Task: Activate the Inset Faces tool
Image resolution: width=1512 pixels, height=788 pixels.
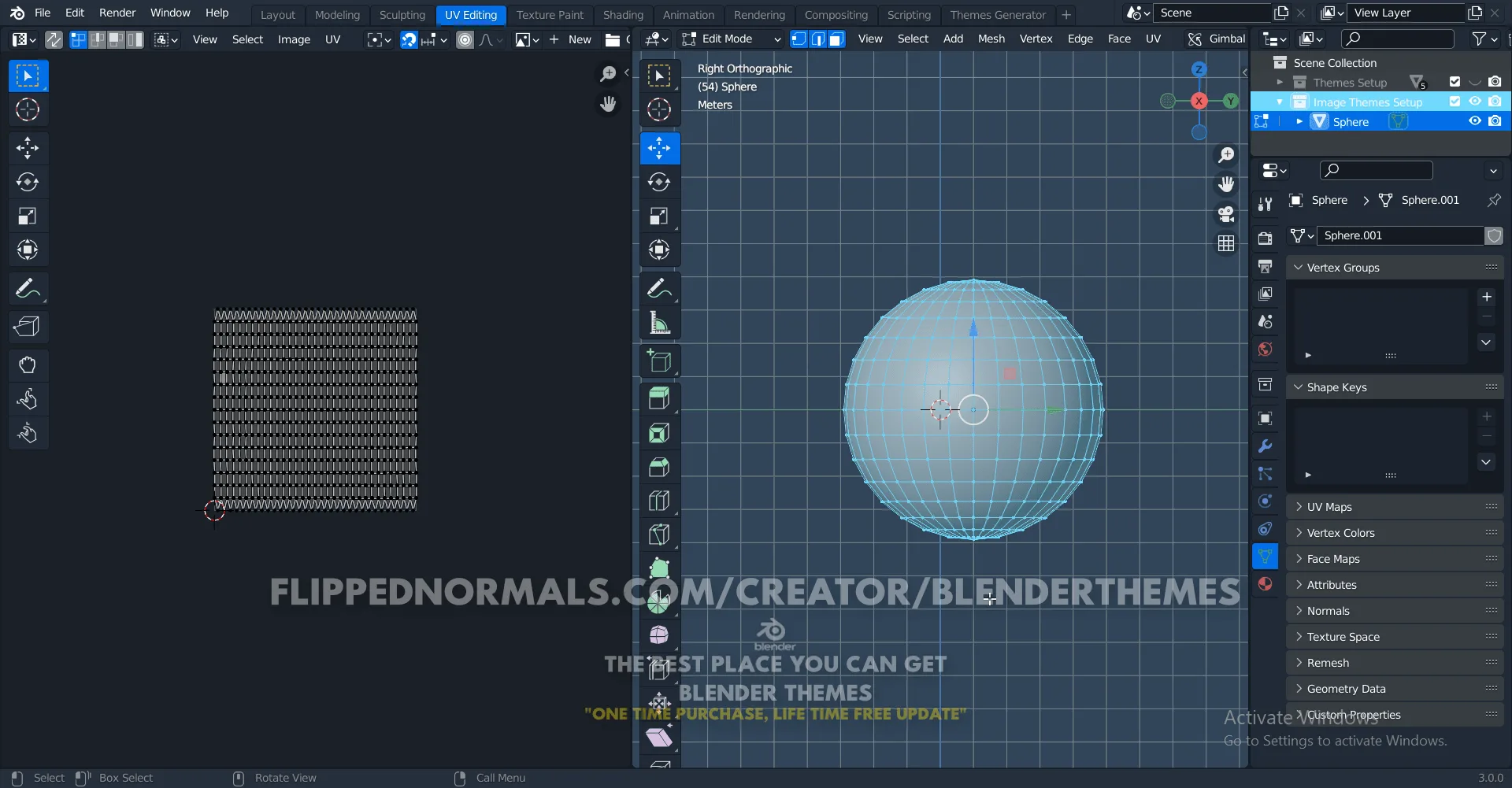Action: [659, 433]
